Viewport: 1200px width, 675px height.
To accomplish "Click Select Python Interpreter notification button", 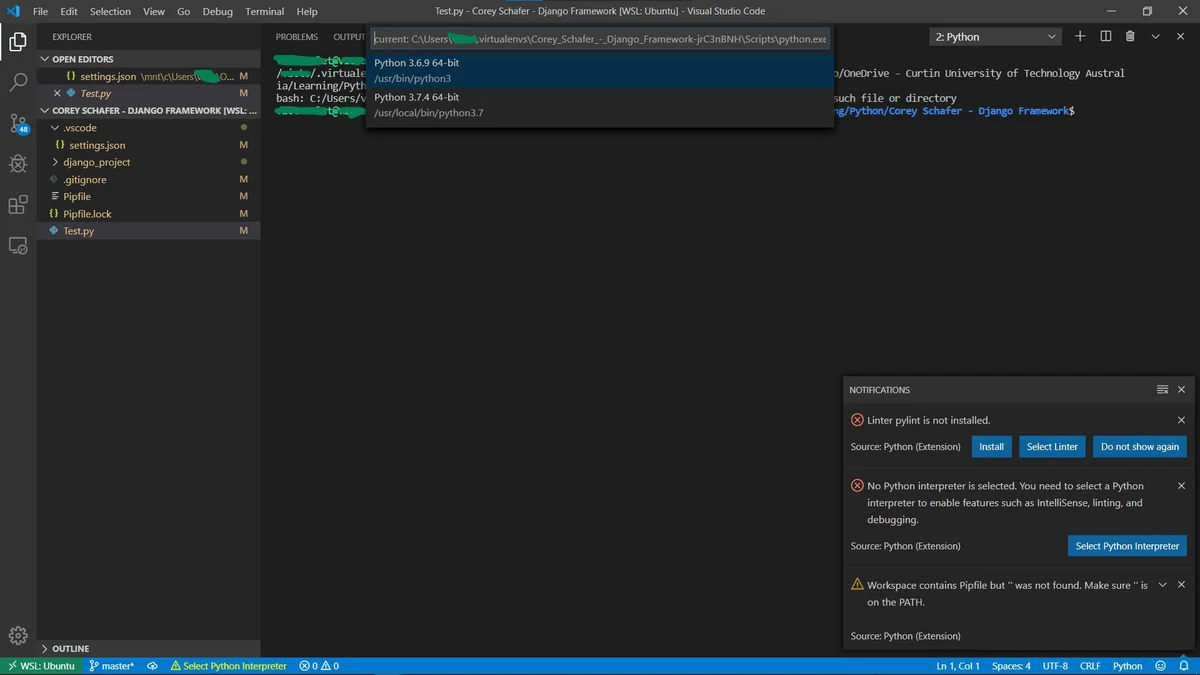I will tap(1127, 546).
